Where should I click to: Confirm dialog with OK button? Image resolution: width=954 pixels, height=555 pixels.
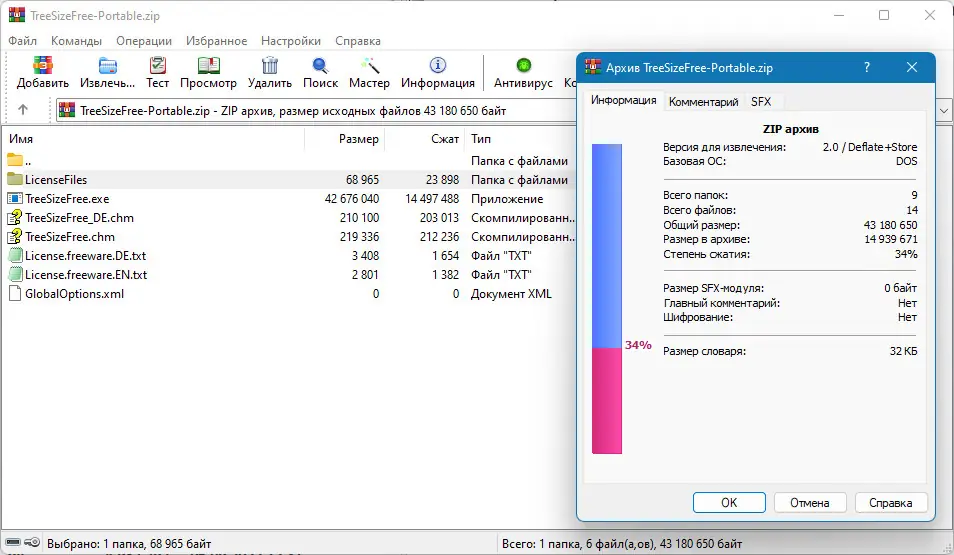(729, 503)
